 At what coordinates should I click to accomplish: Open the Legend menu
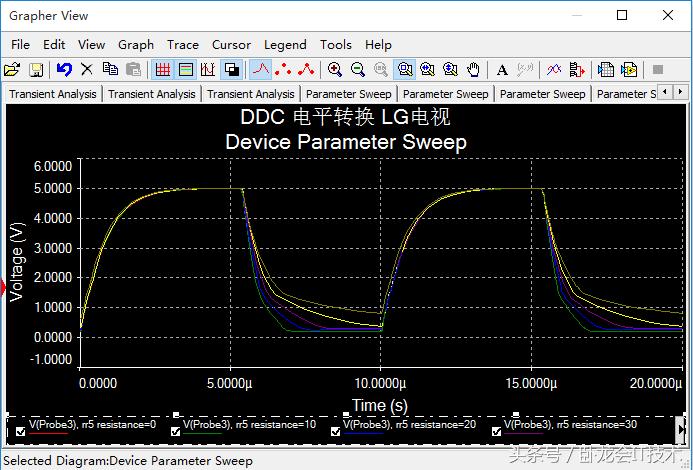tap(285, 45)
